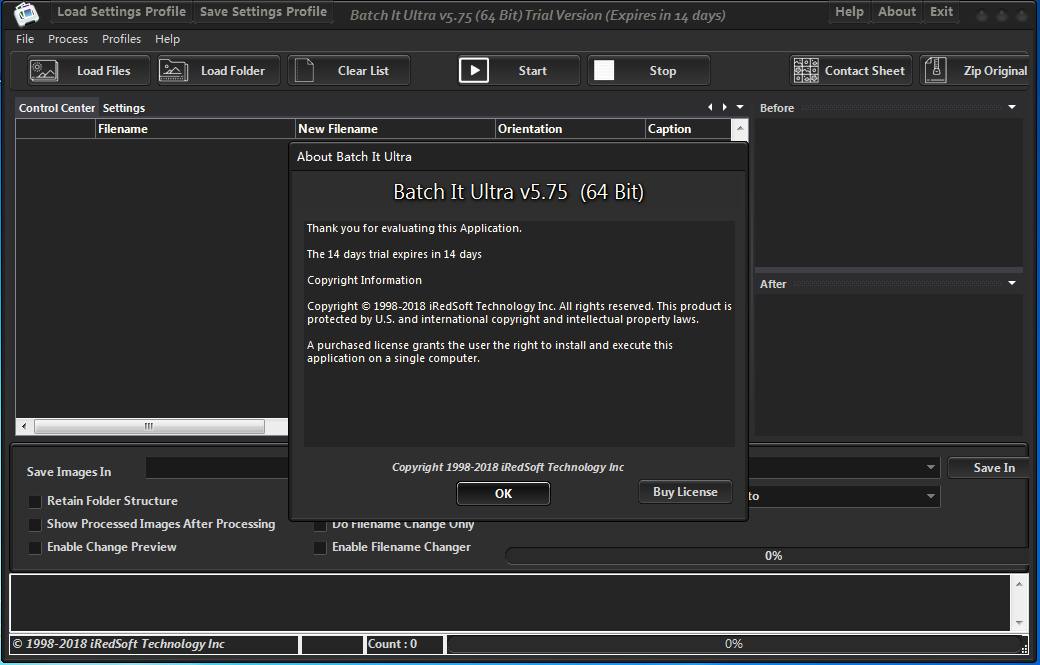Click OK in the About dialog
The height and width of the screenshot is (665, 1040).
click(x=503, y=493)
